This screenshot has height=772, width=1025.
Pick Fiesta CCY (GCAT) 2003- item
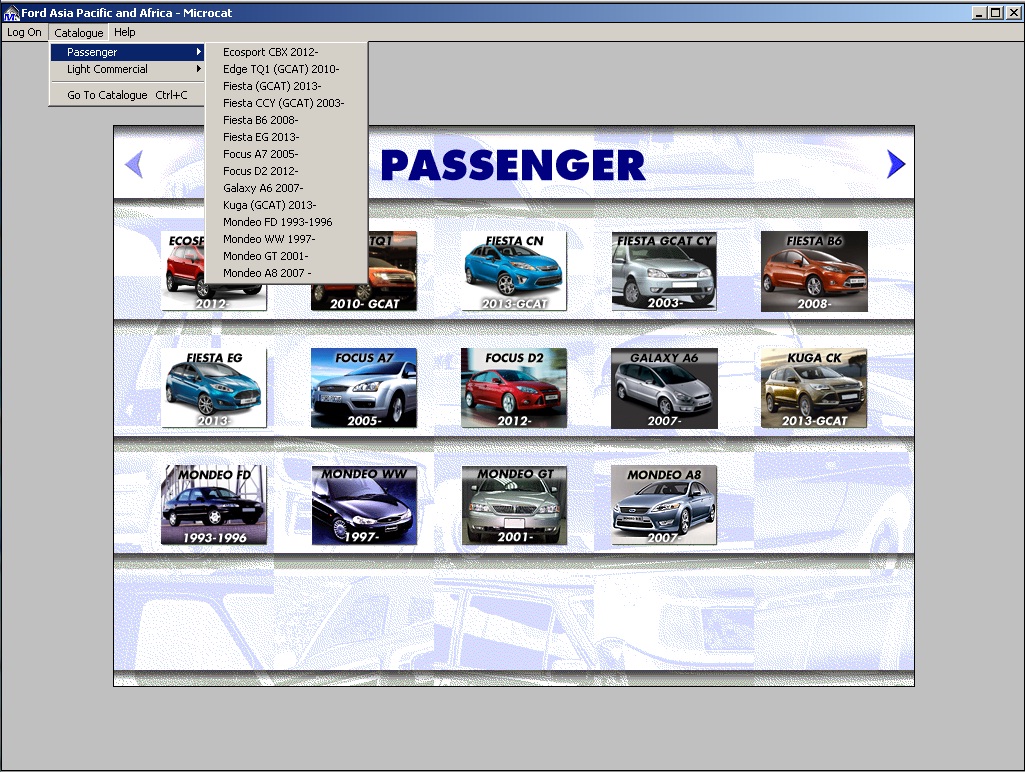tap(286, 103)
